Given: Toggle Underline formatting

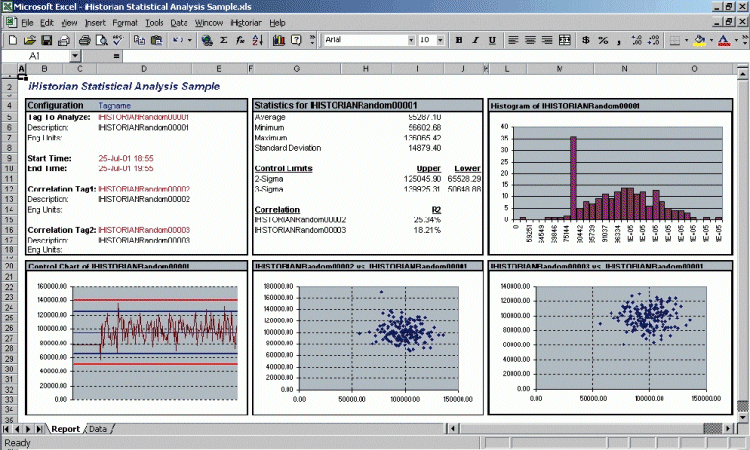Looking at the screenshot, I should [x=492, y=40].
